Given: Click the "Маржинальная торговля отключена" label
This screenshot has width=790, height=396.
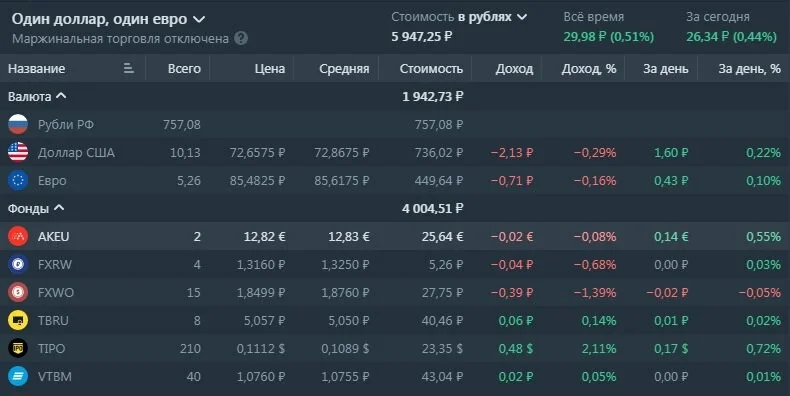Looking at the screenshot, I should pyautogui.click(x=120, y=38).
